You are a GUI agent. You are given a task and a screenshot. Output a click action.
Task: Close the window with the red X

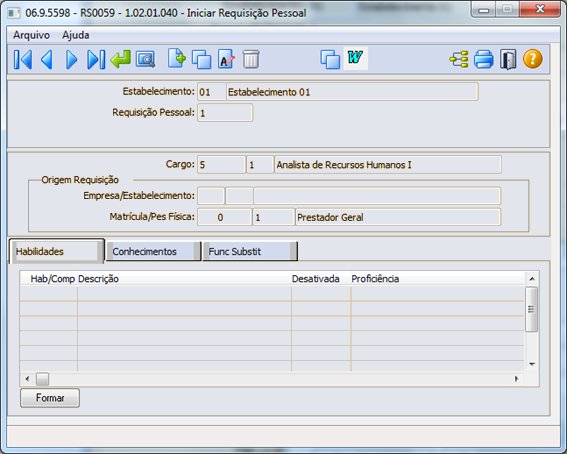coord(540,9)
